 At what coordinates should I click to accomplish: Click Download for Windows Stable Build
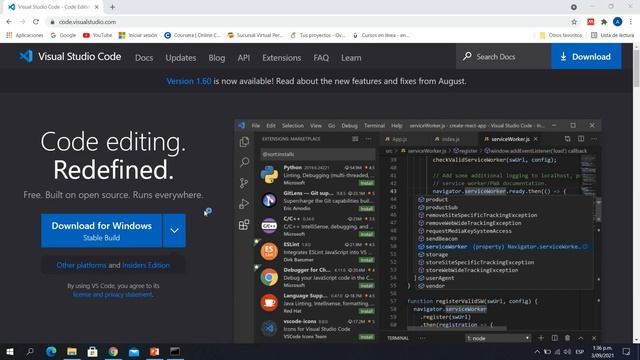tap(102, 231)
